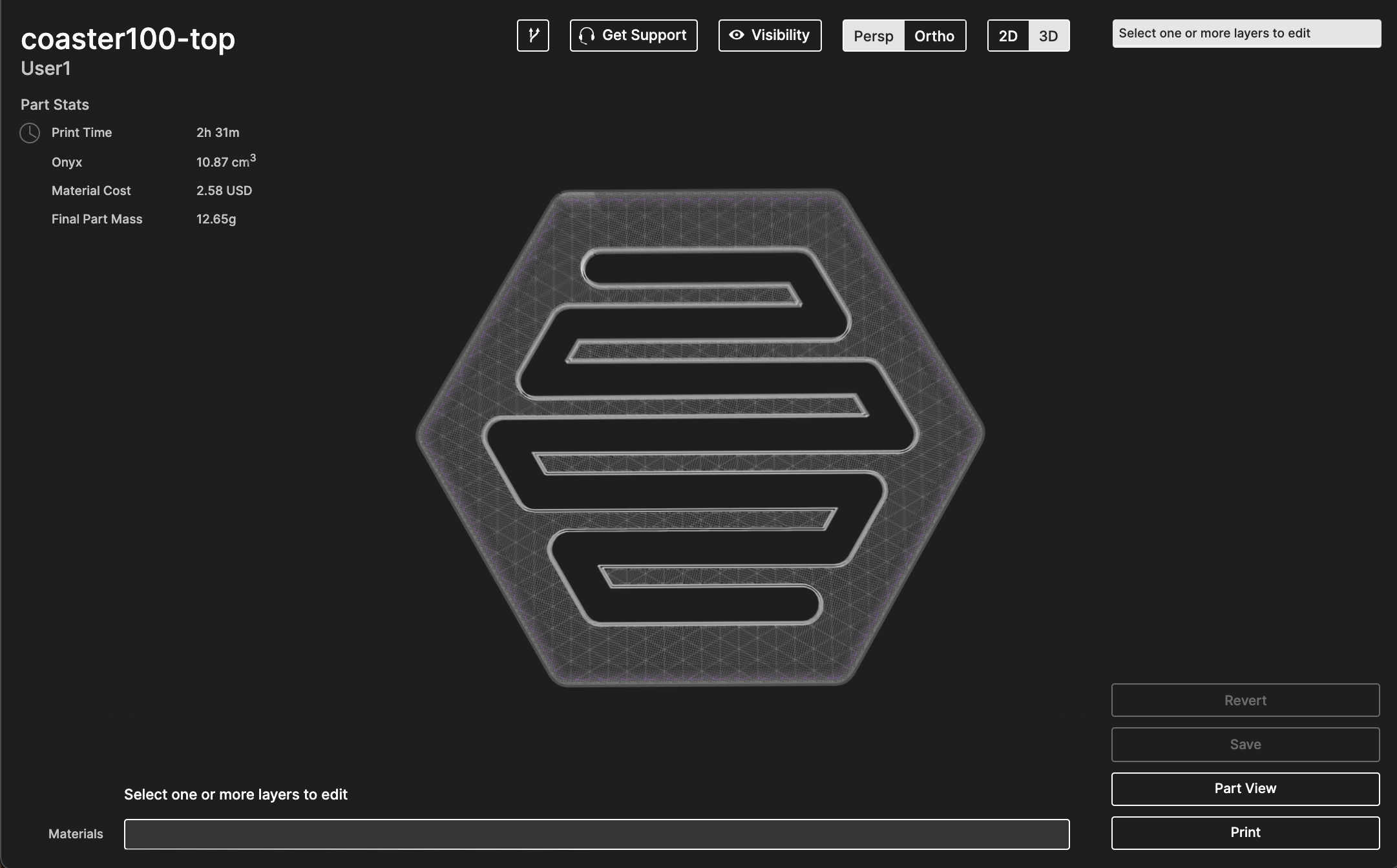Click the headset icon in Get Support
This screenshot has width=1397, height=868.
tap(587, 36)
